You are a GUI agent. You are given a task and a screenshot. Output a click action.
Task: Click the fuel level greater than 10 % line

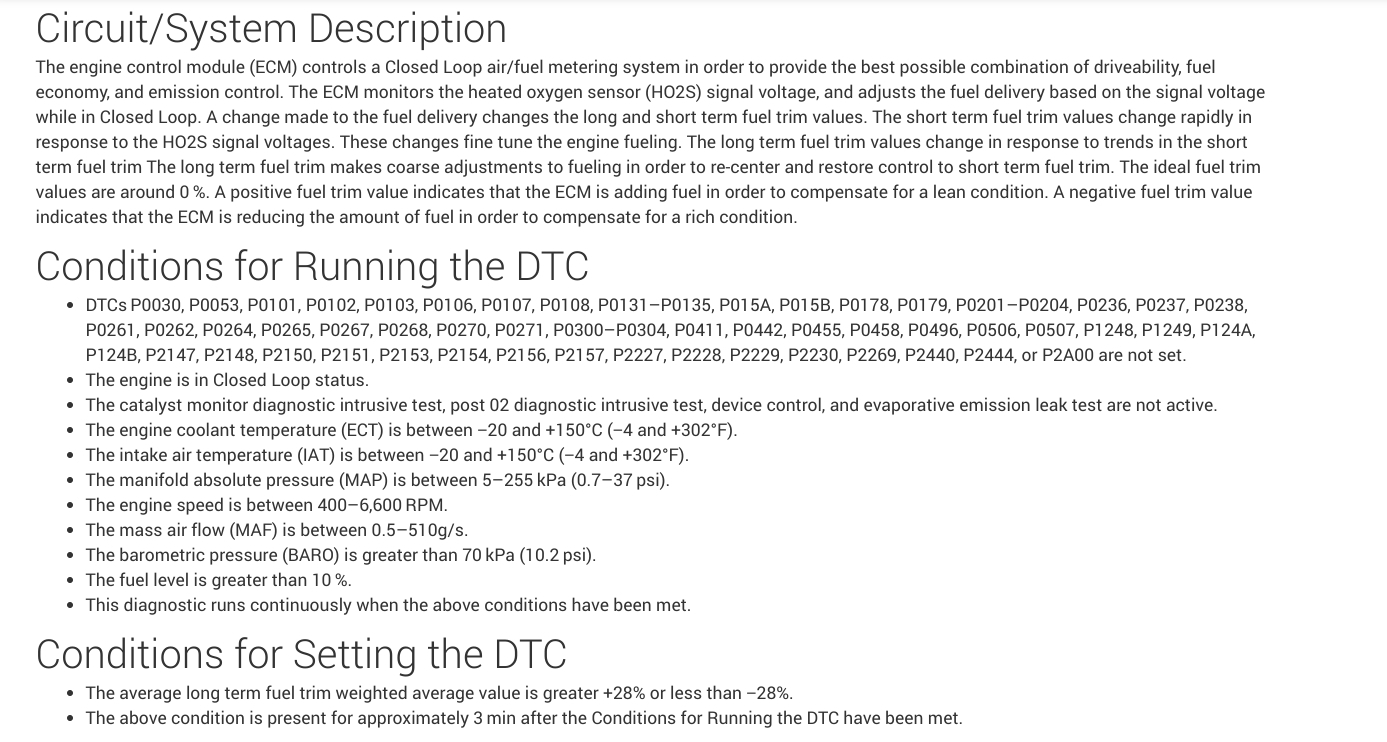[218, 580]
